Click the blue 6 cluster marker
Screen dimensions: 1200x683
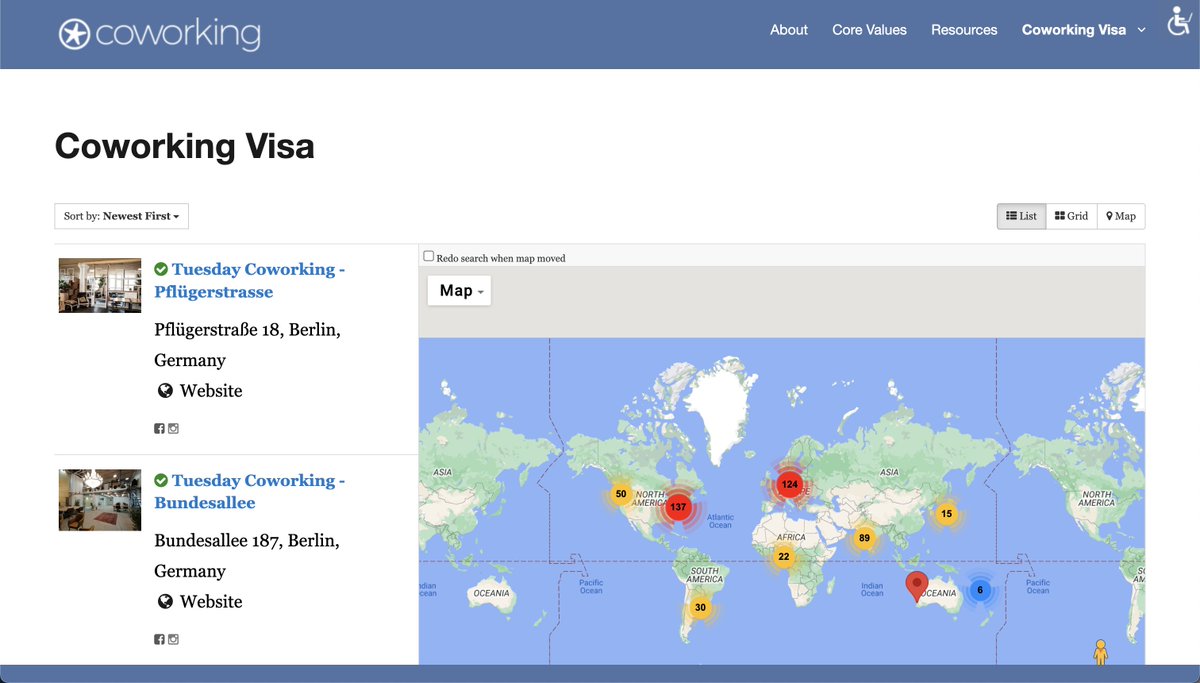[x=980, y=590]
